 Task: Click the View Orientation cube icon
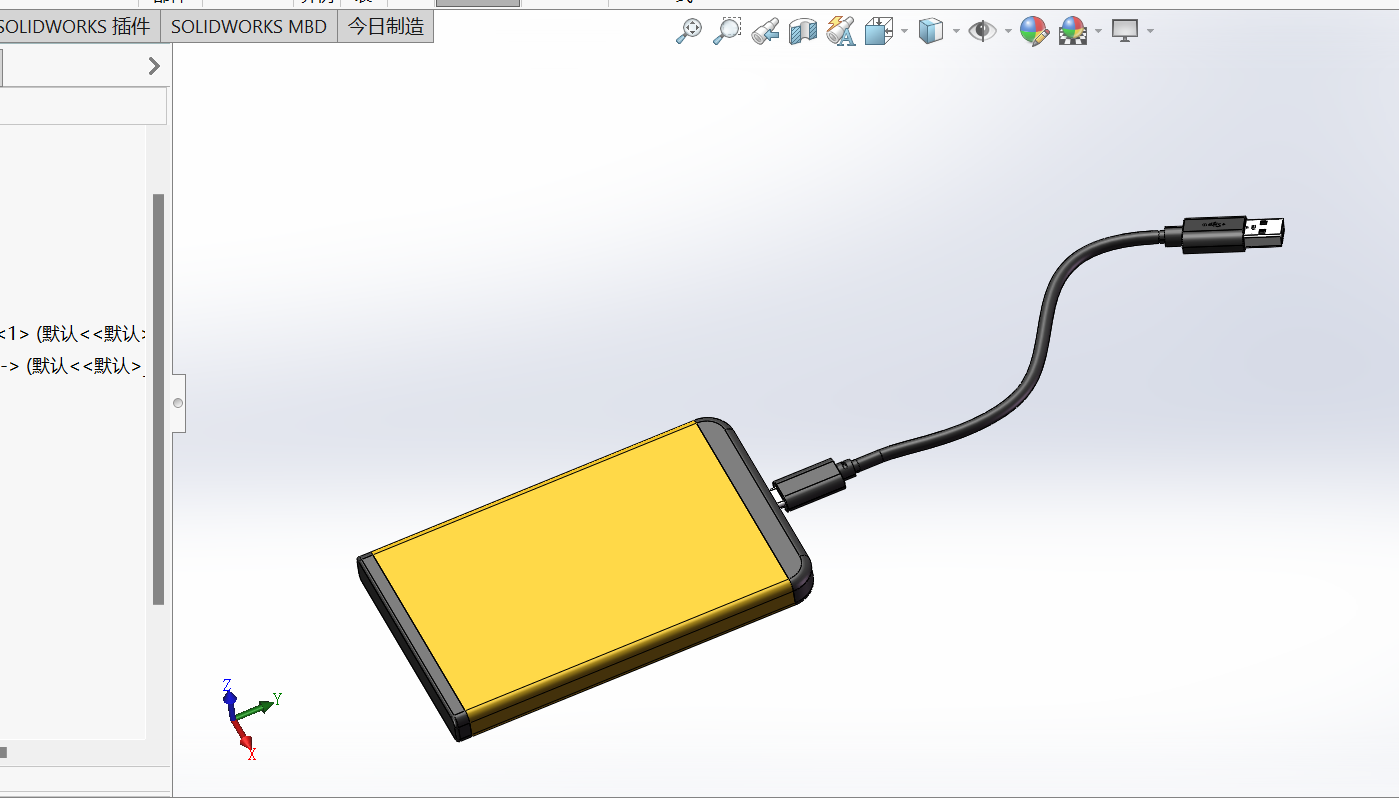tap(878, 31)
